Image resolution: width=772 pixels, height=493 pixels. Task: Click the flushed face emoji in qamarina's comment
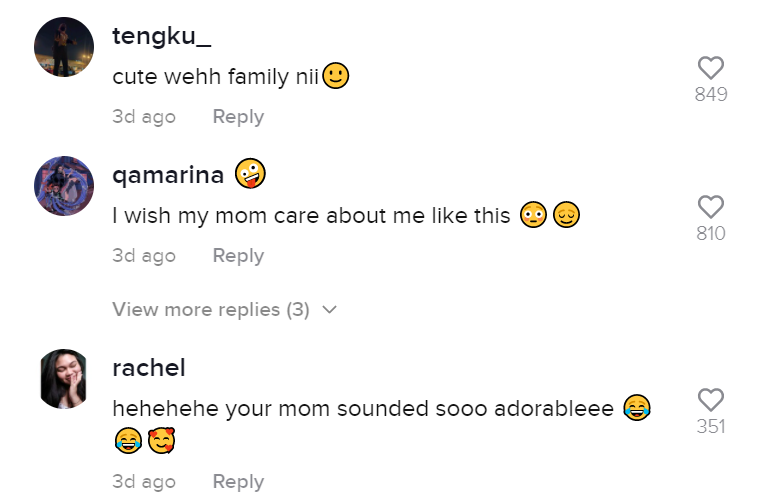[x=534, y=215]
